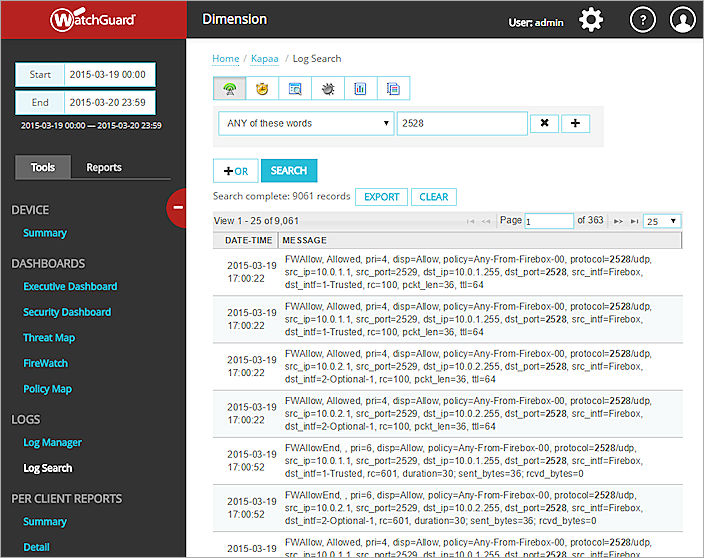
Task: Select the All logs documents icon
Action: point(393,89)
